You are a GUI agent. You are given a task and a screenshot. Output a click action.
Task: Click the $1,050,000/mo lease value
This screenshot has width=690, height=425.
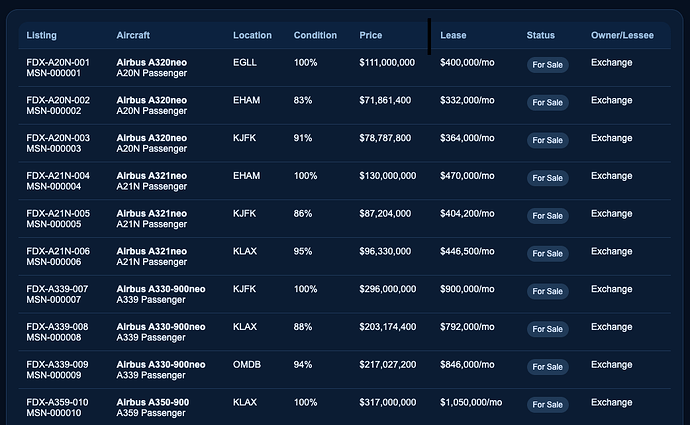(471, 402)
